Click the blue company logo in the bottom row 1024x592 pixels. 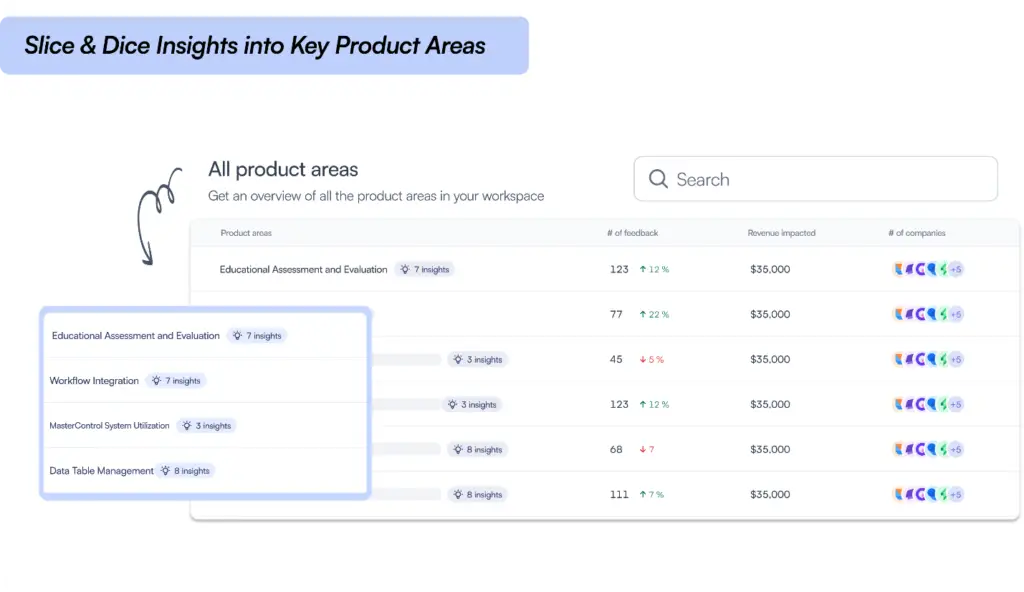coord(931,494)
